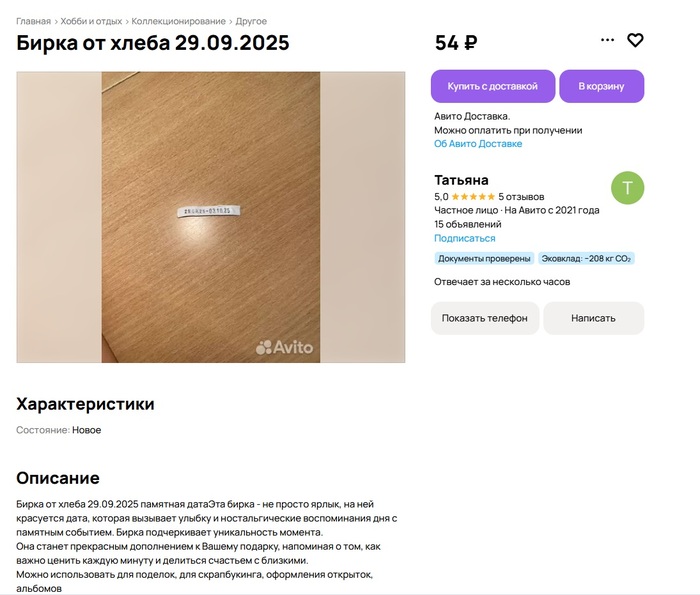The image size is (700, 595).
Task: Add item via В корзину button
Action: (601, 86)
